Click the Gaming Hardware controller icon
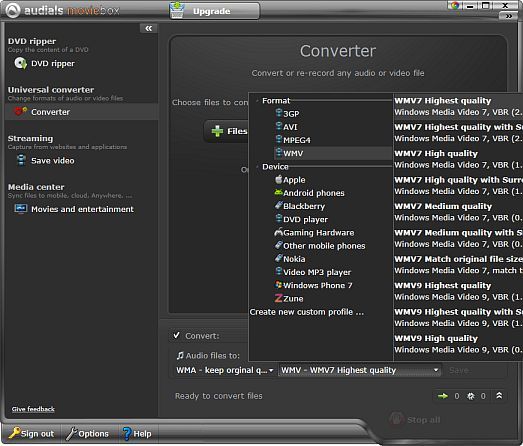This screenshot has height=446, width=523. 278,232
